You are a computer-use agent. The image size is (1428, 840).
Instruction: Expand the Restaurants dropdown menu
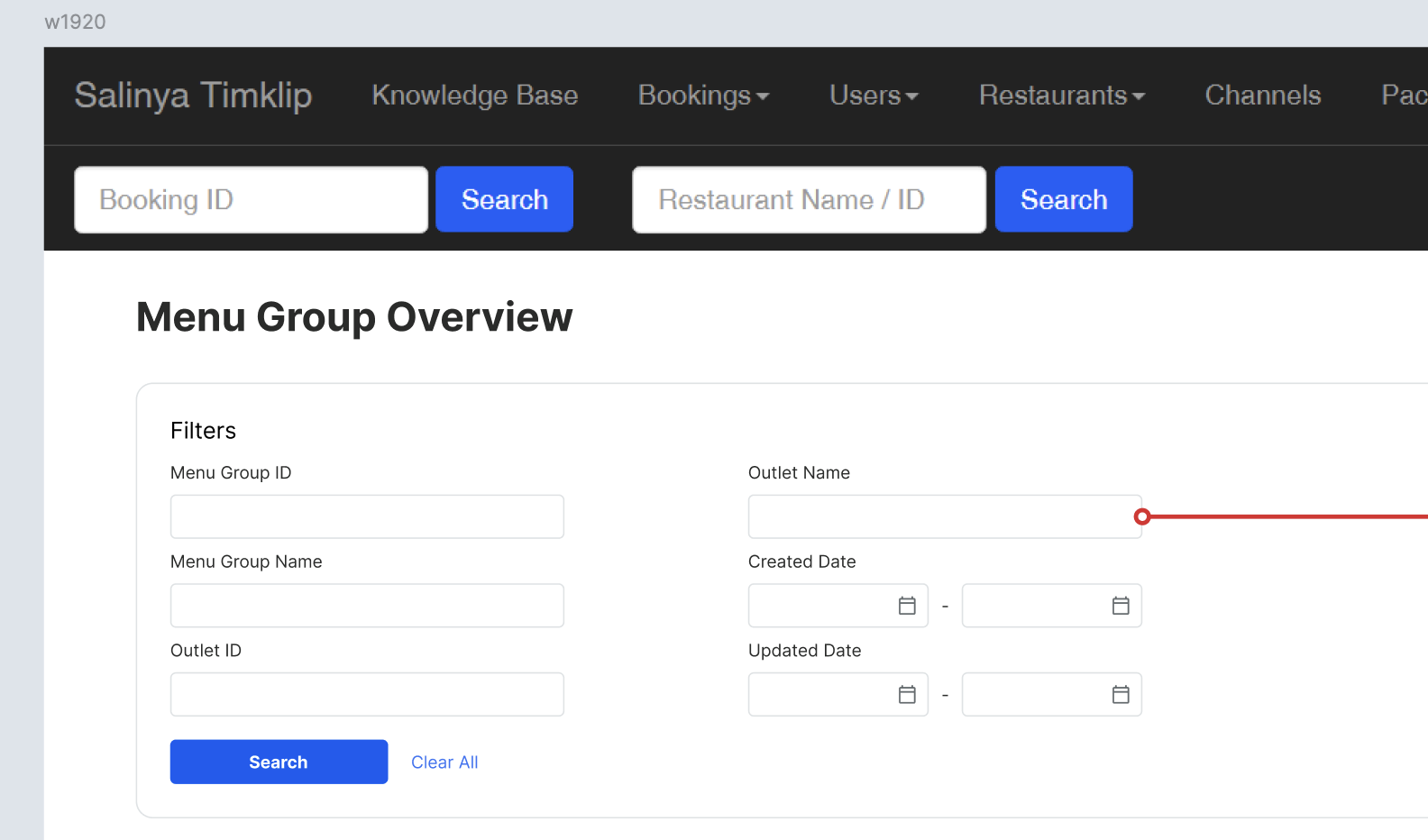(x=1061, y=96)
